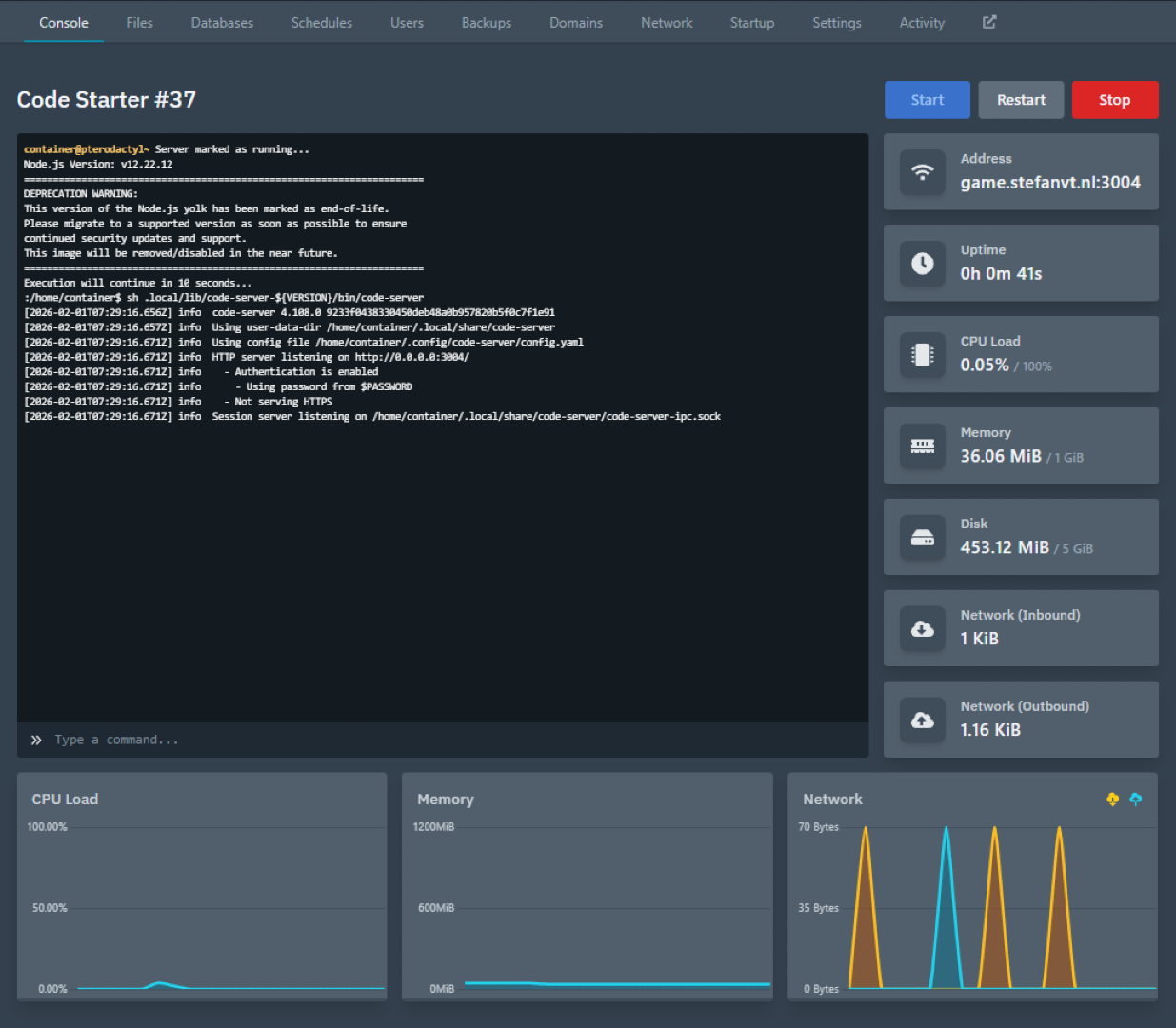Click the cyan outbound legend icon on Network graph
The width and height of the screenshot is (1176, 1028).
1135,800
